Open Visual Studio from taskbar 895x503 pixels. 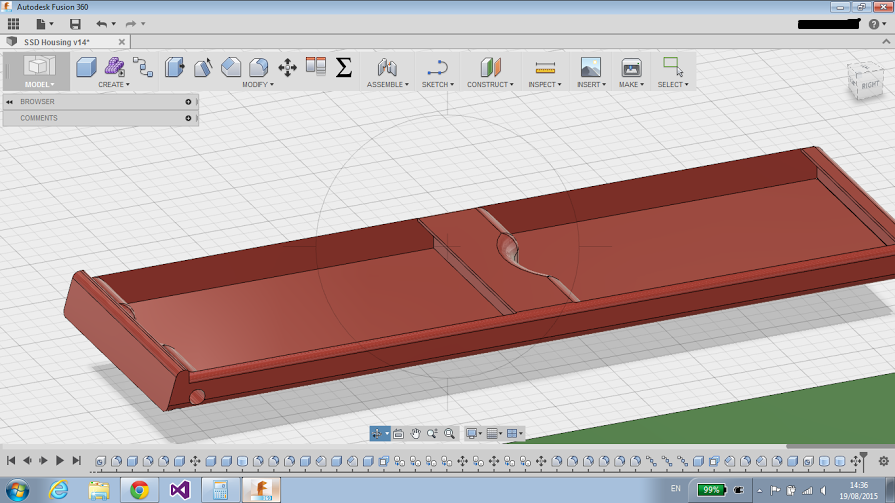click(180, 490)
